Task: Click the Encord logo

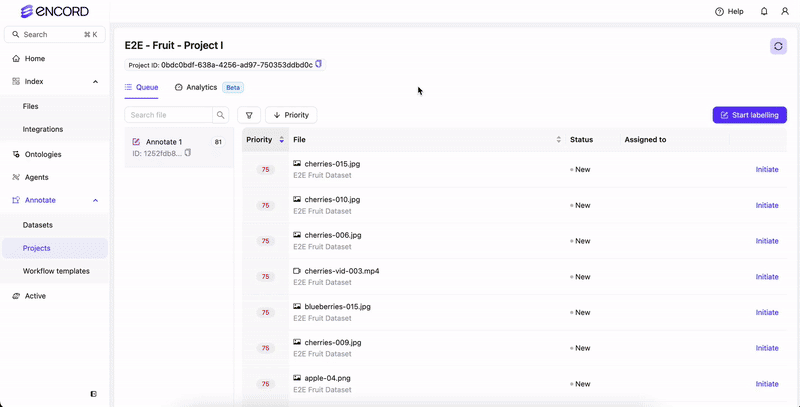Action: pos(55,11)
